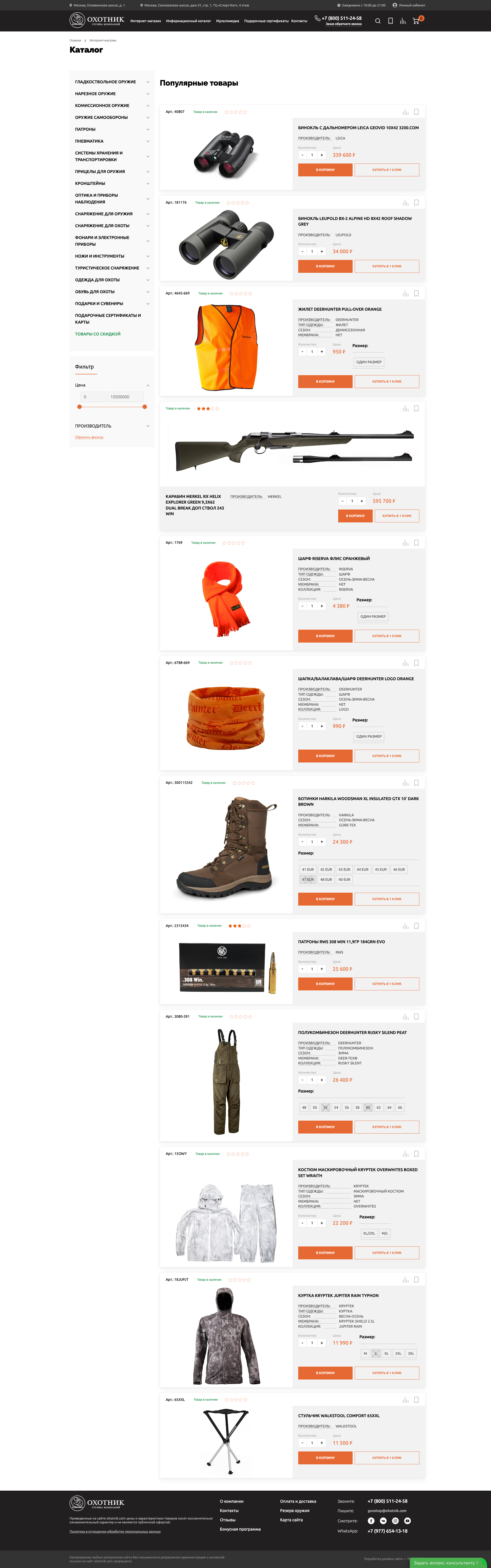The height and width of the screenshot is (1568, 491).
Task: Open the search icon in header
Action: pyautogui.click(x=377, y=21)
